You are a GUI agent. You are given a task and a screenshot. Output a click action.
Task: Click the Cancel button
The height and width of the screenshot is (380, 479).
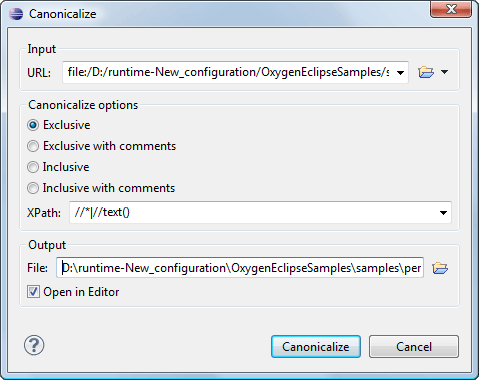pyautogui.click(x=414, y=347)
